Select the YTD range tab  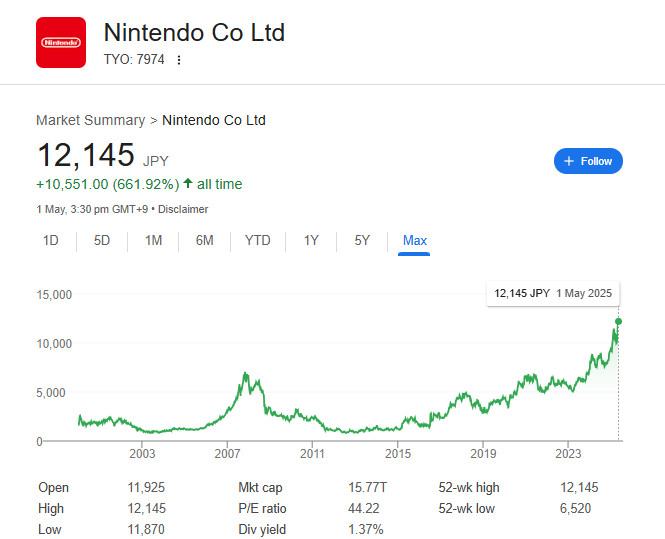(x=257, y=240)
